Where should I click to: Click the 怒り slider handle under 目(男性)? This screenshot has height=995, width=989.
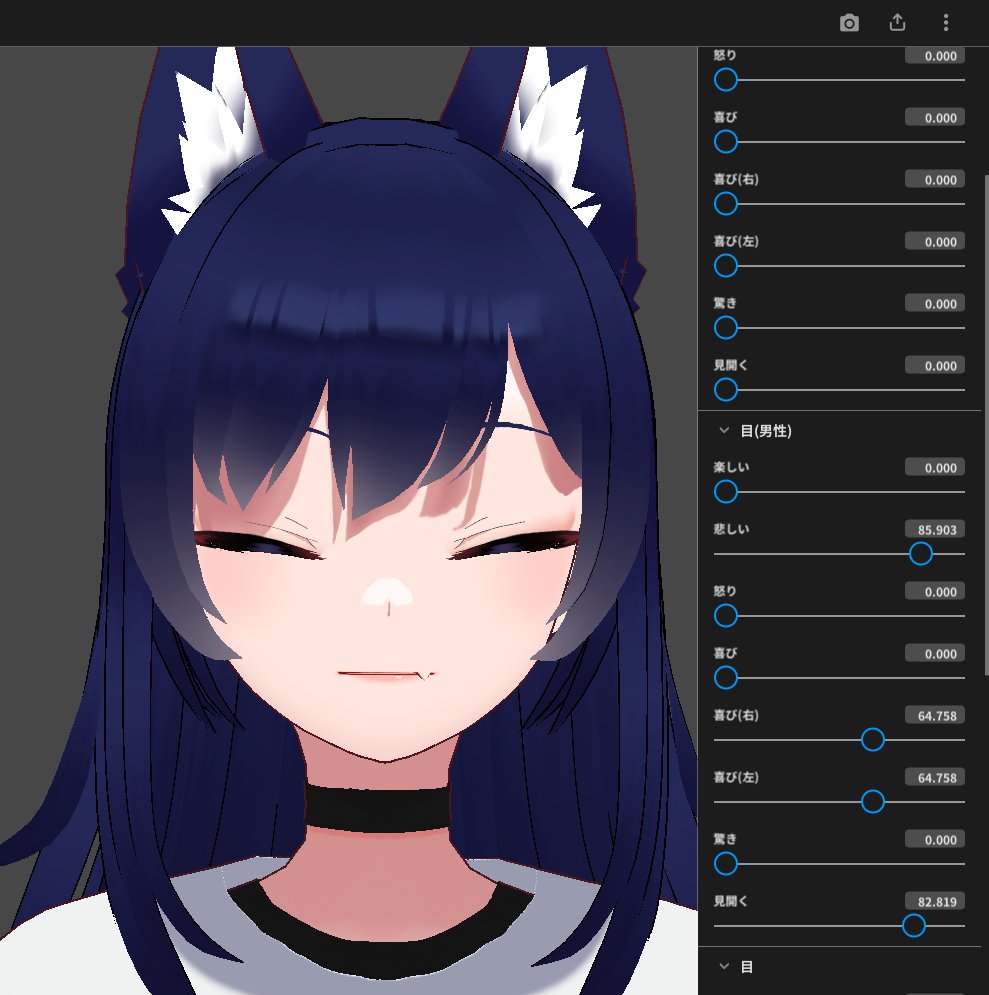pos(726,616)
